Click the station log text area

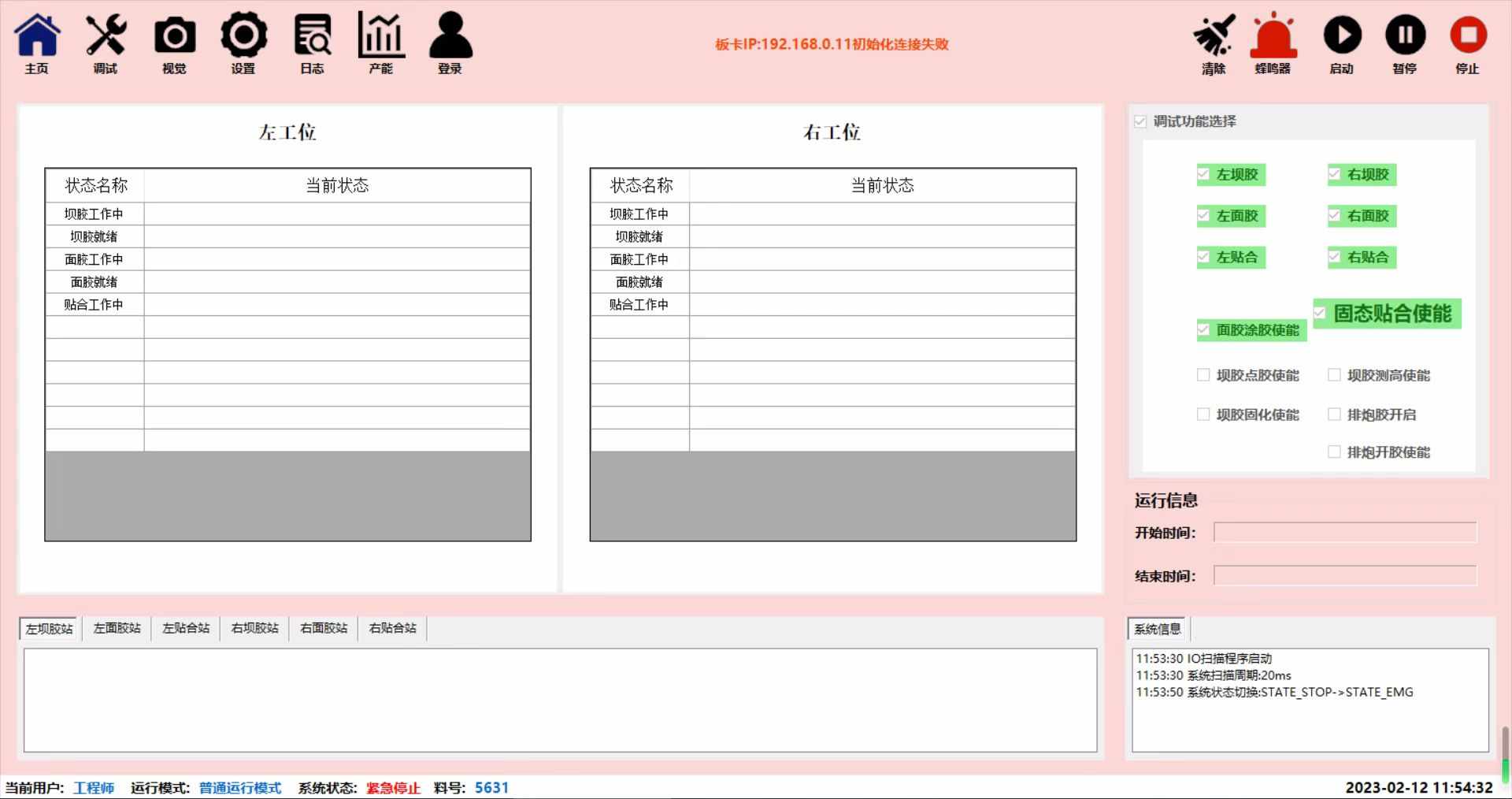[x=560, y=701]
